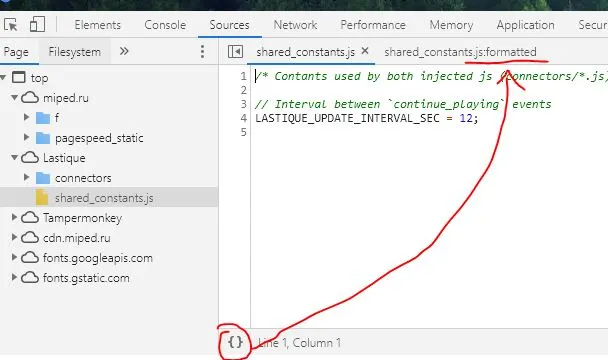The height and width of the screenshot is (360, 608).
Task: Expand the Tampermonkey node
Action: click(x=14, y=217)
